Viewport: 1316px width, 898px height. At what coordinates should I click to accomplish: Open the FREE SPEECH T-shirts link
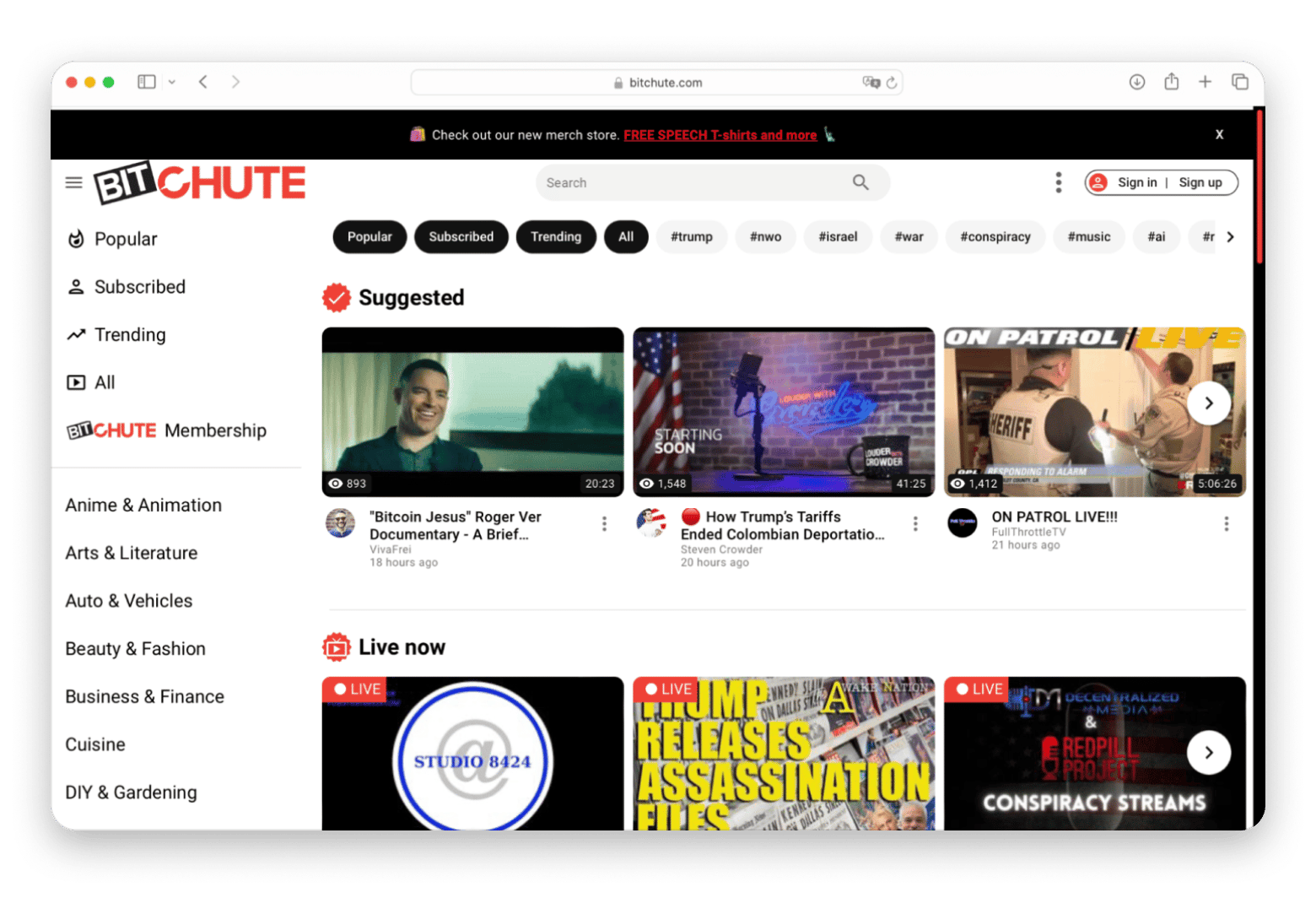[720, 135]
